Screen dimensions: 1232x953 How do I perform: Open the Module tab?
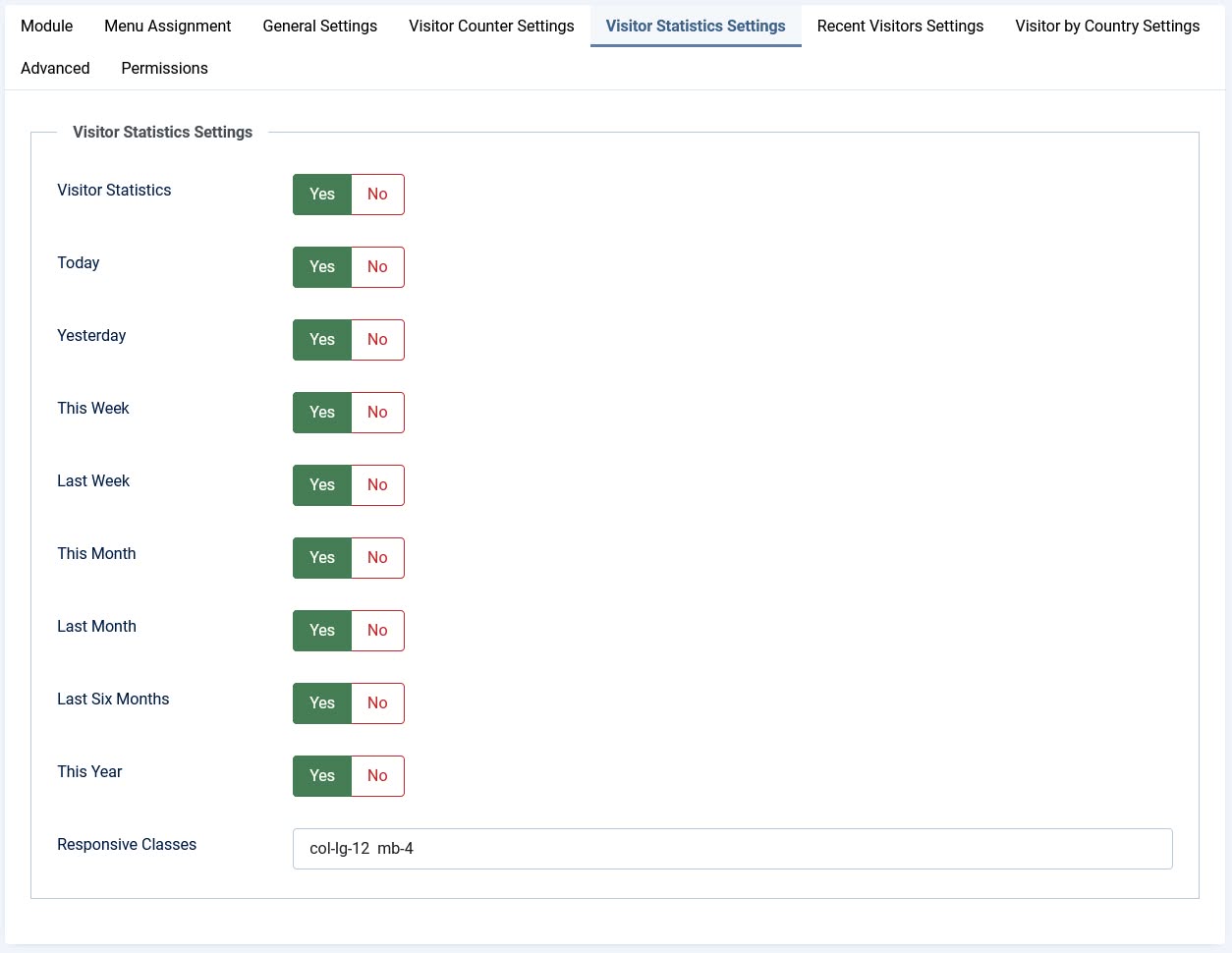click(x=46, y=26)
